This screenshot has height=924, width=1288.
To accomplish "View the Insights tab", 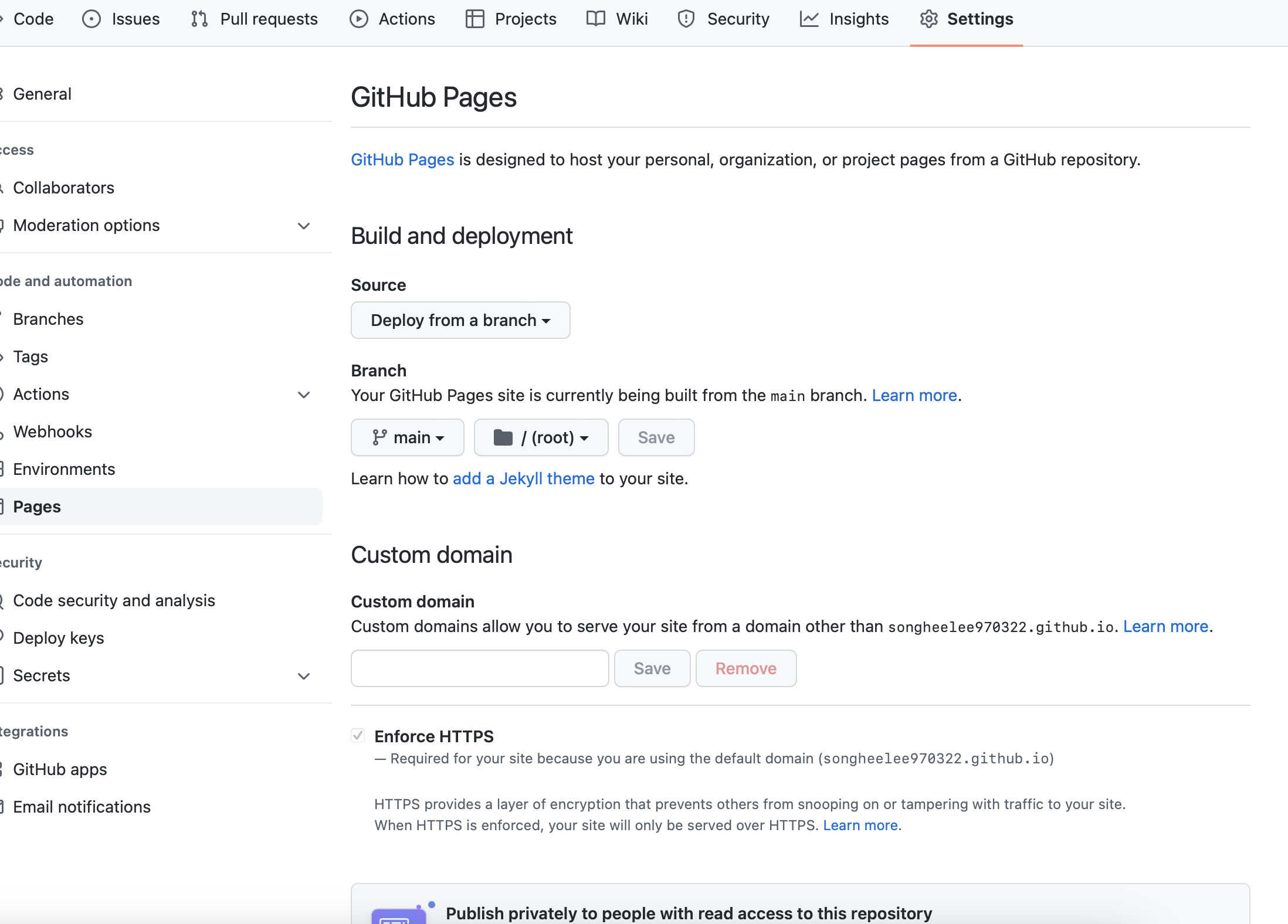I will tap(845, 19).
